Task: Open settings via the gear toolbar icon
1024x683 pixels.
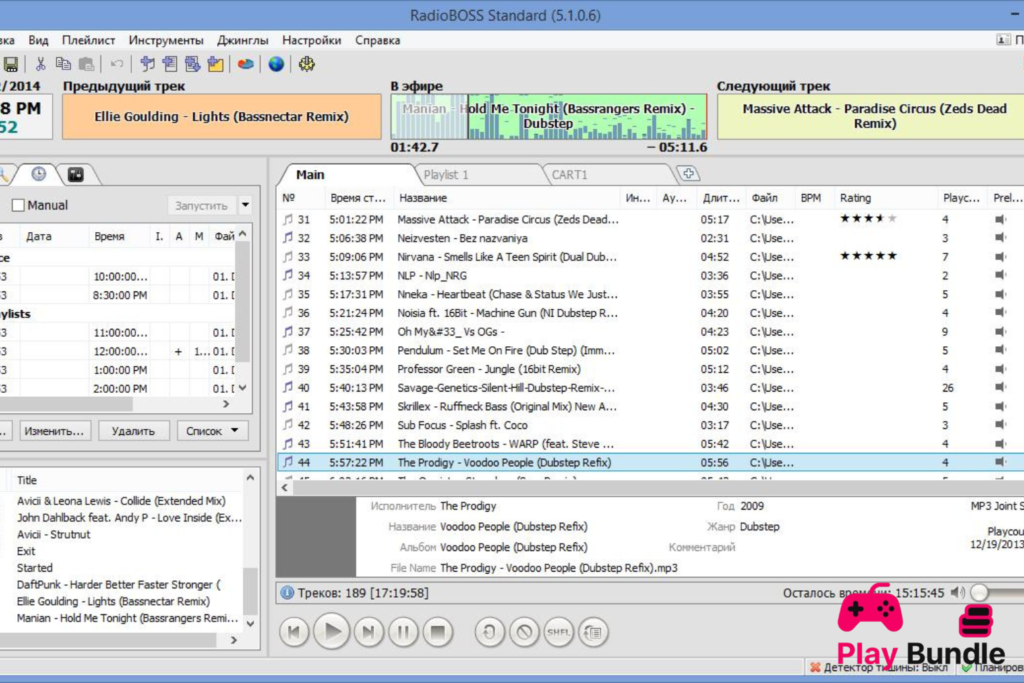Action: 306,63
